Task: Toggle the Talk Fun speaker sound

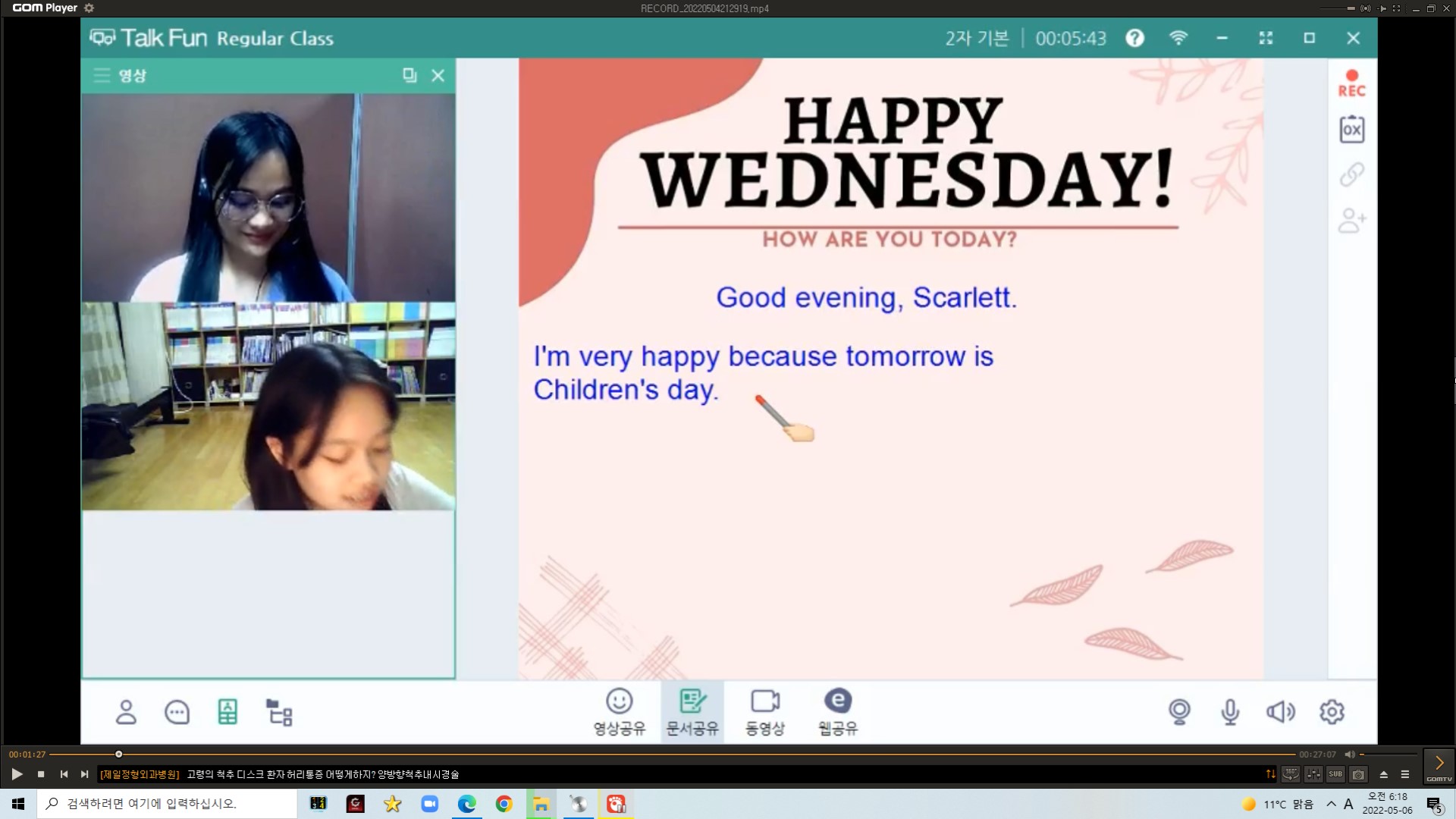Action: (x=1281, y=711)
